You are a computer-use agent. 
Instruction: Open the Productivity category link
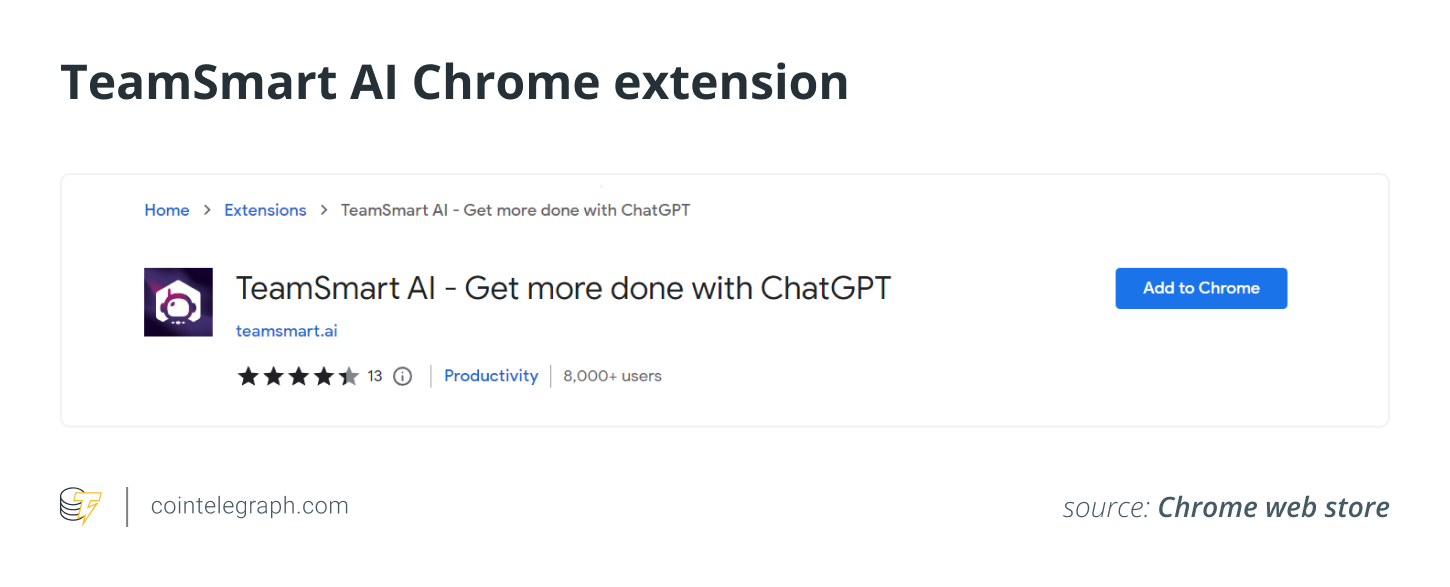point(491,376)
